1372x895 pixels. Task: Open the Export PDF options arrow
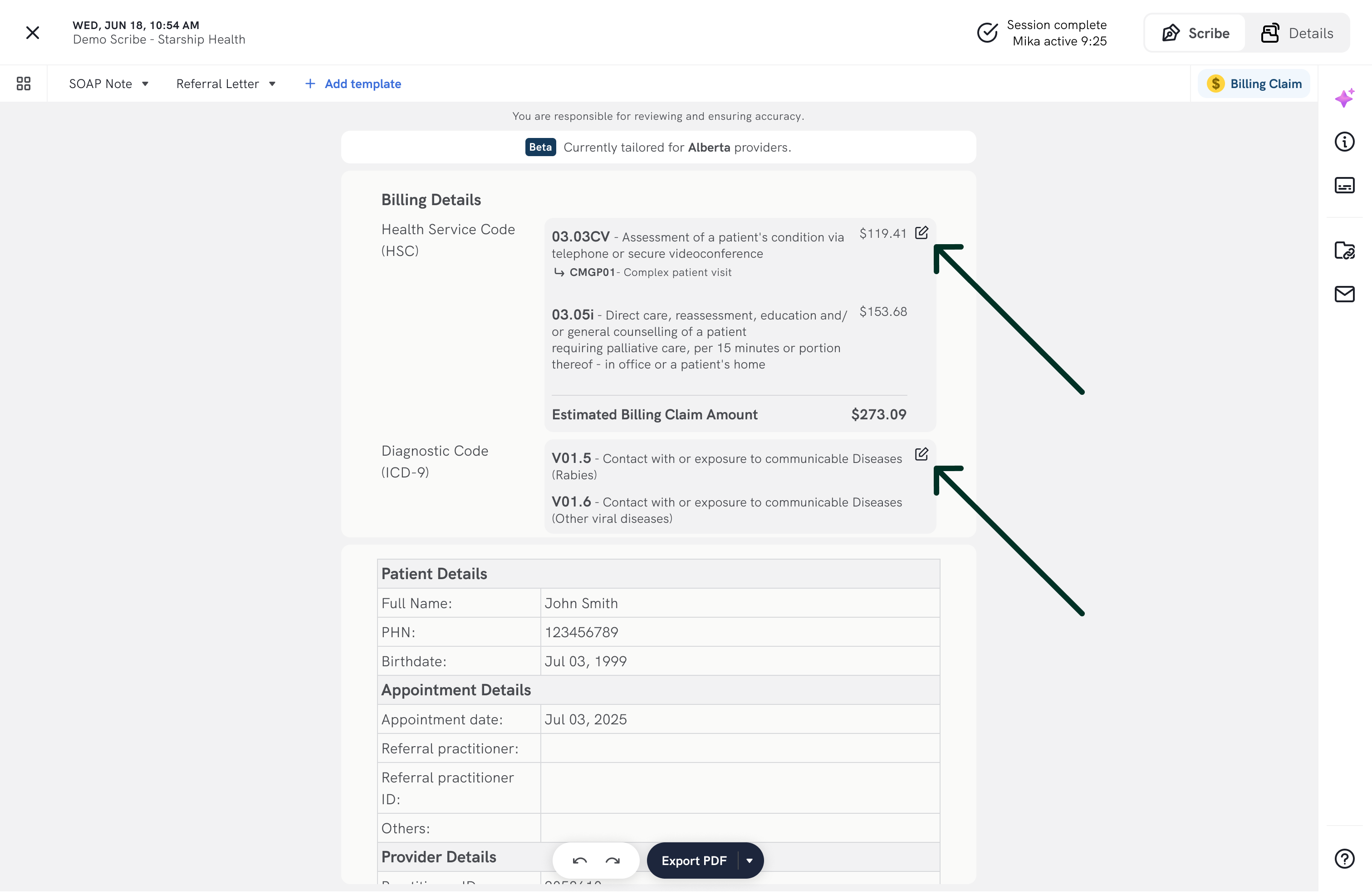750,861
